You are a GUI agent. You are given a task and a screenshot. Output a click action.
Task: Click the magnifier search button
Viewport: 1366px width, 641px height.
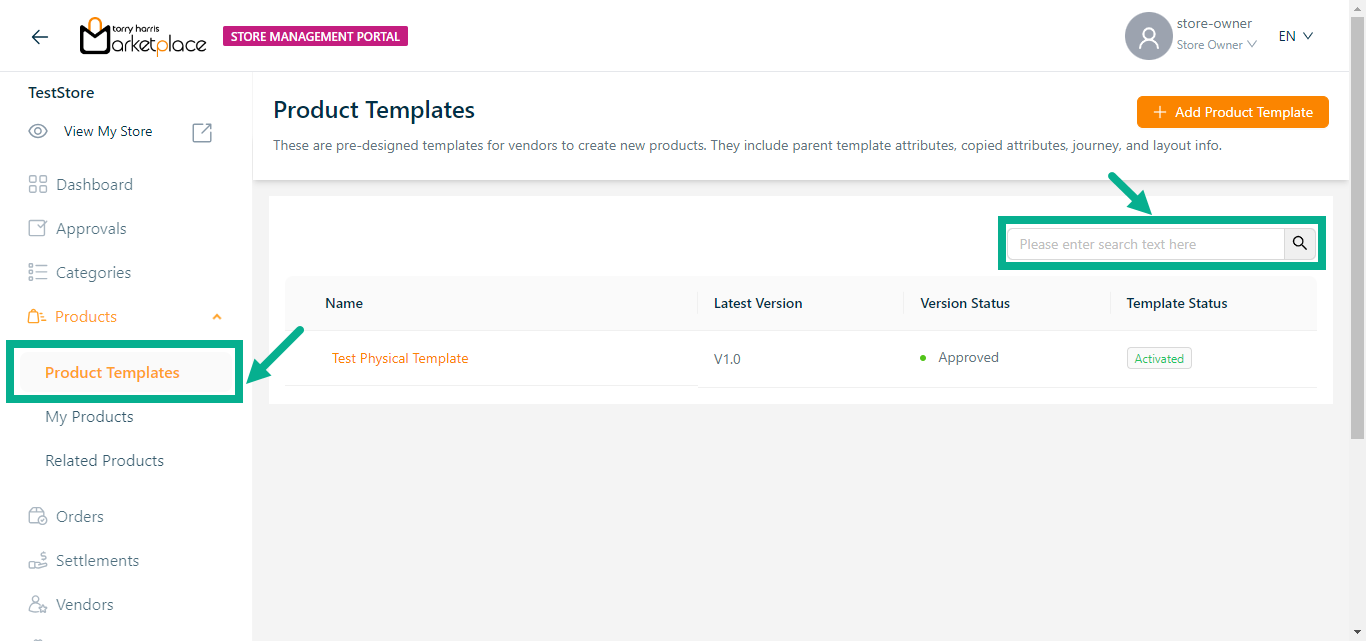pos(1300,244)
